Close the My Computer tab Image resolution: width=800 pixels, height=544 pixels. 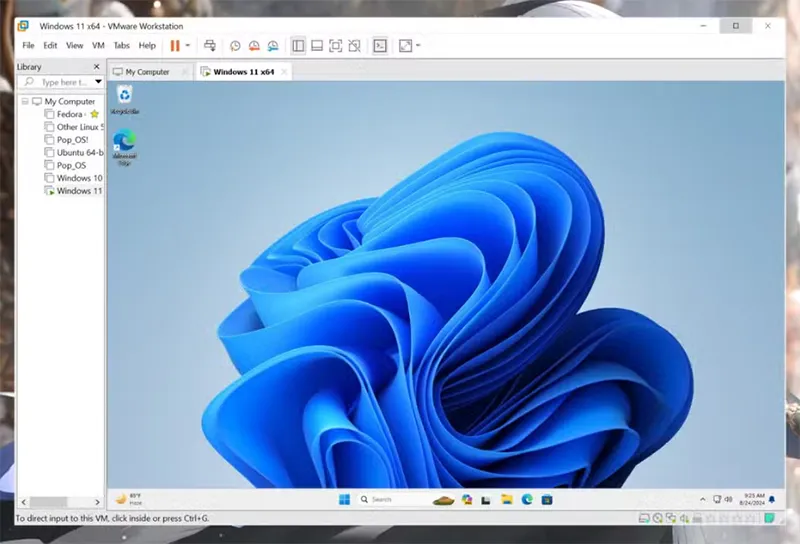coord(185,72)
